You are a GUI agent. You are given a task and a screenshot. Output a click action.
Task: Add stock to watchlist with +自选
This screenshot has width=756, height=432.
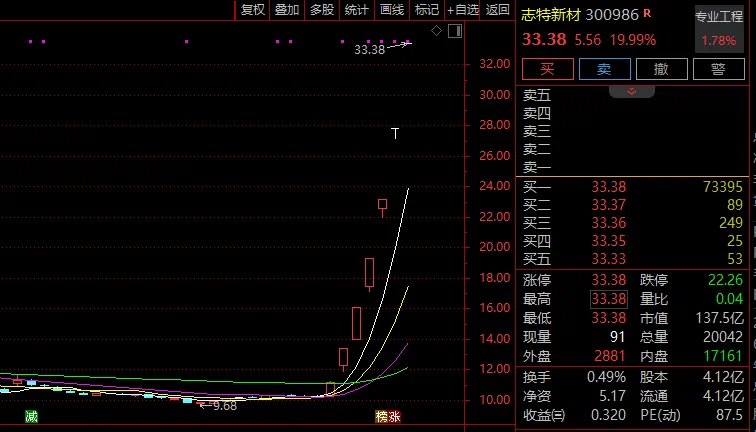tap(463, 10)
